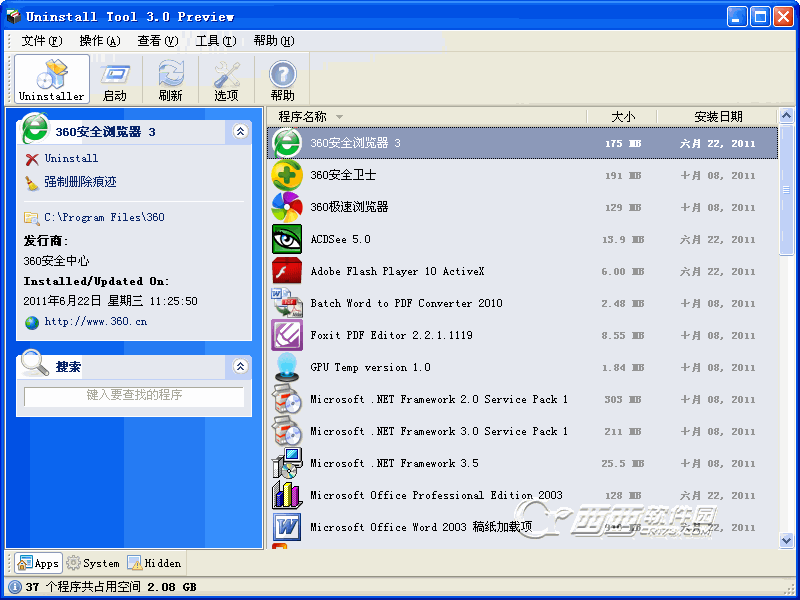Select Adobe Flash Player 10 ActiveX icon
800x600 pixels.
click(287, 271)
